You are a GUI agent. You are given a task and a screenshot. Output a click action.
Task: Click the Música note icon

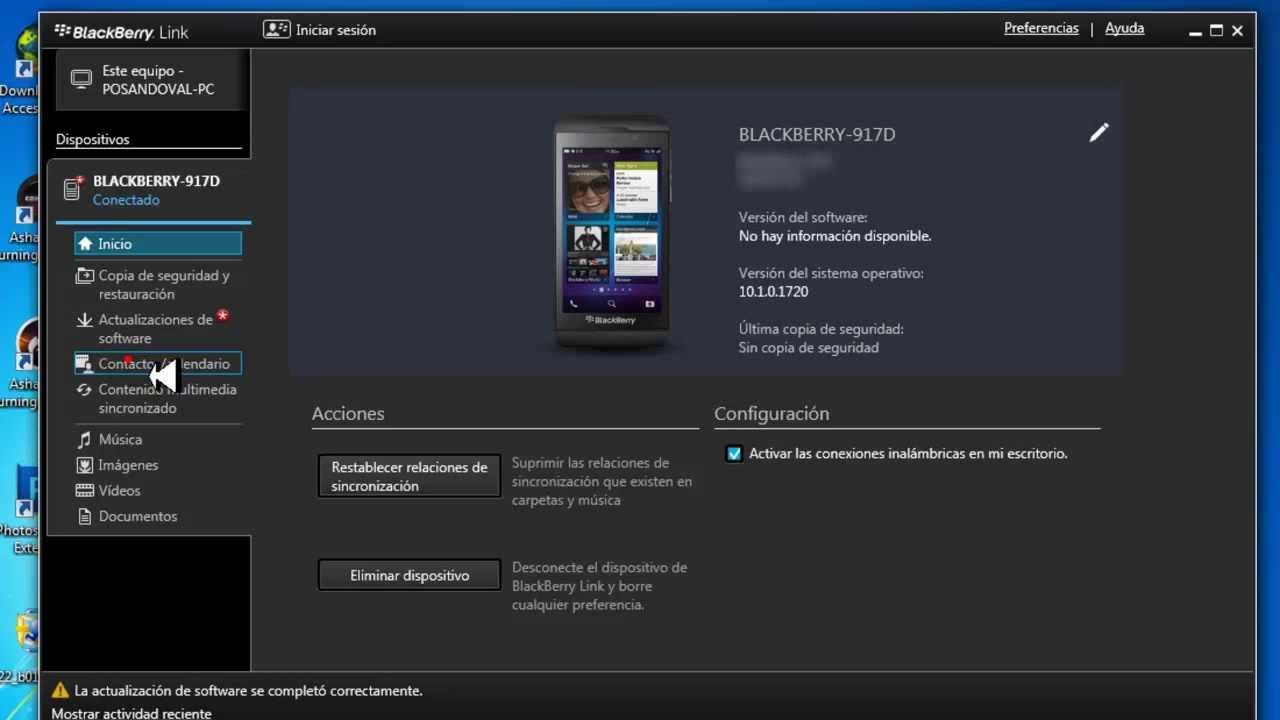coord(85,439)
